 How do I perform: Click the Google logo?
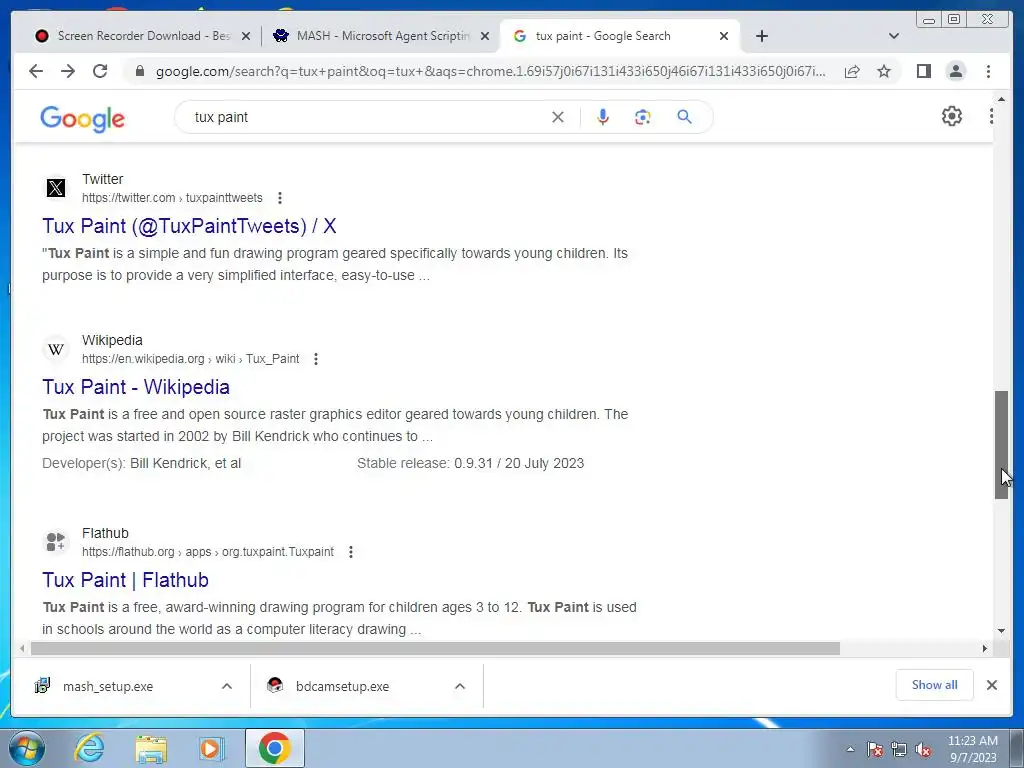point(82,119)
